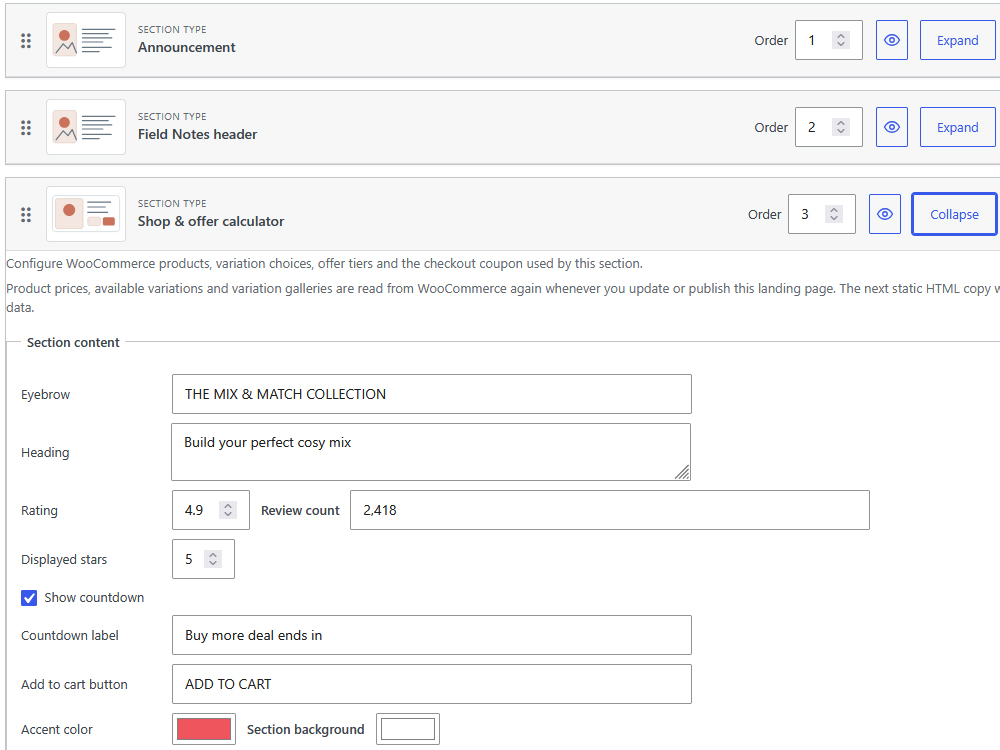The image size is (1000, 750).
Task: Click the Field Notes header section thumbnail
Action: [86, 127]
